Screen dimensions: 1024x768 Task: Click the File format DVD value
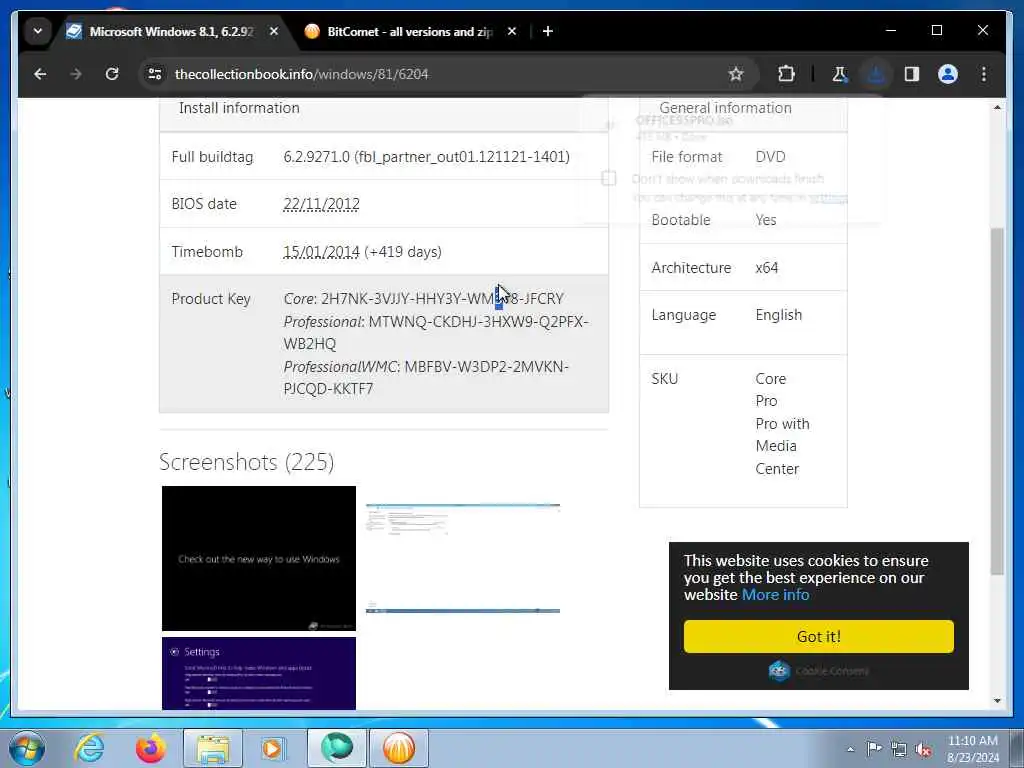point(770,157)
